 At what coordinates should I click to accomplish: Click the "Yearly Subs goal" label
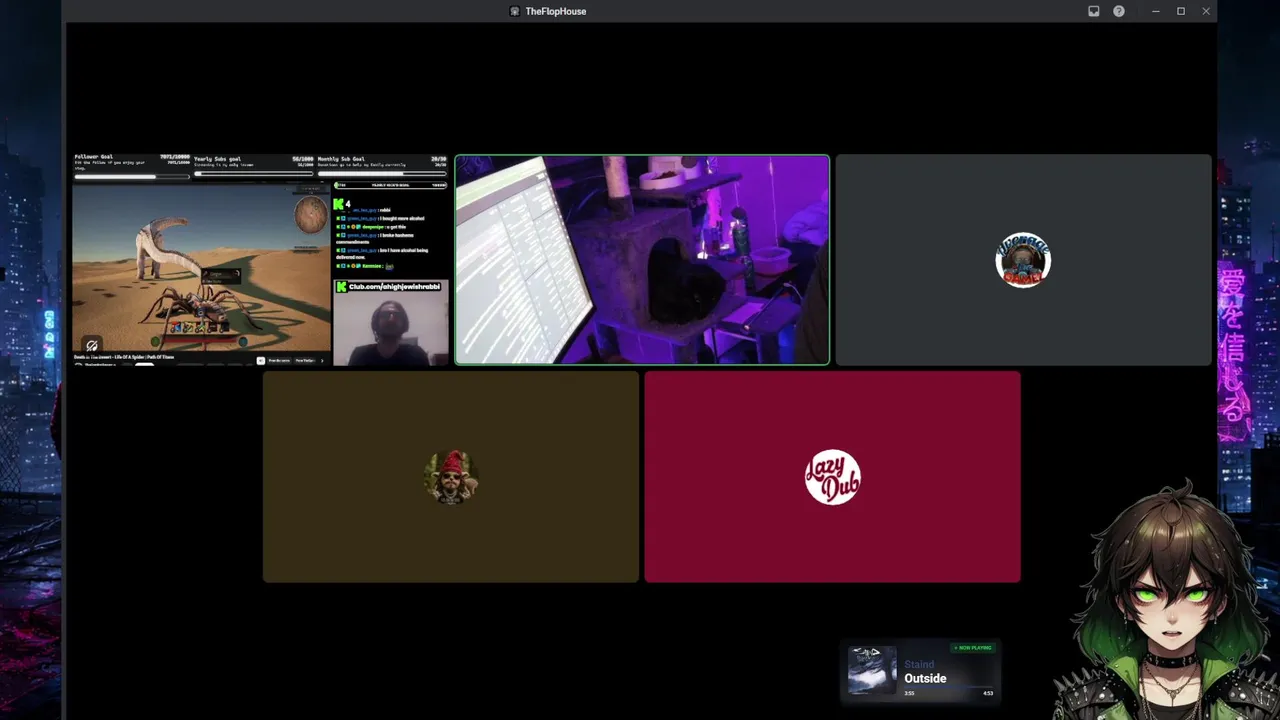coord(217,159)
